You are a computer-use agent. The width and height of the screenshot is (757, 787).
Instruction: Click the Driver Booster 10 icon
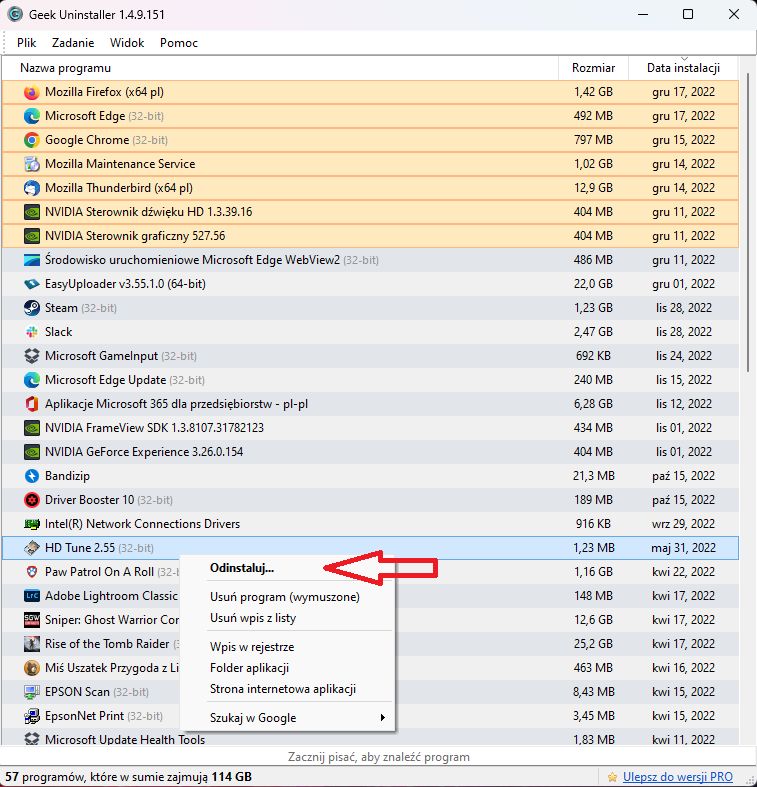click(32, 500)
